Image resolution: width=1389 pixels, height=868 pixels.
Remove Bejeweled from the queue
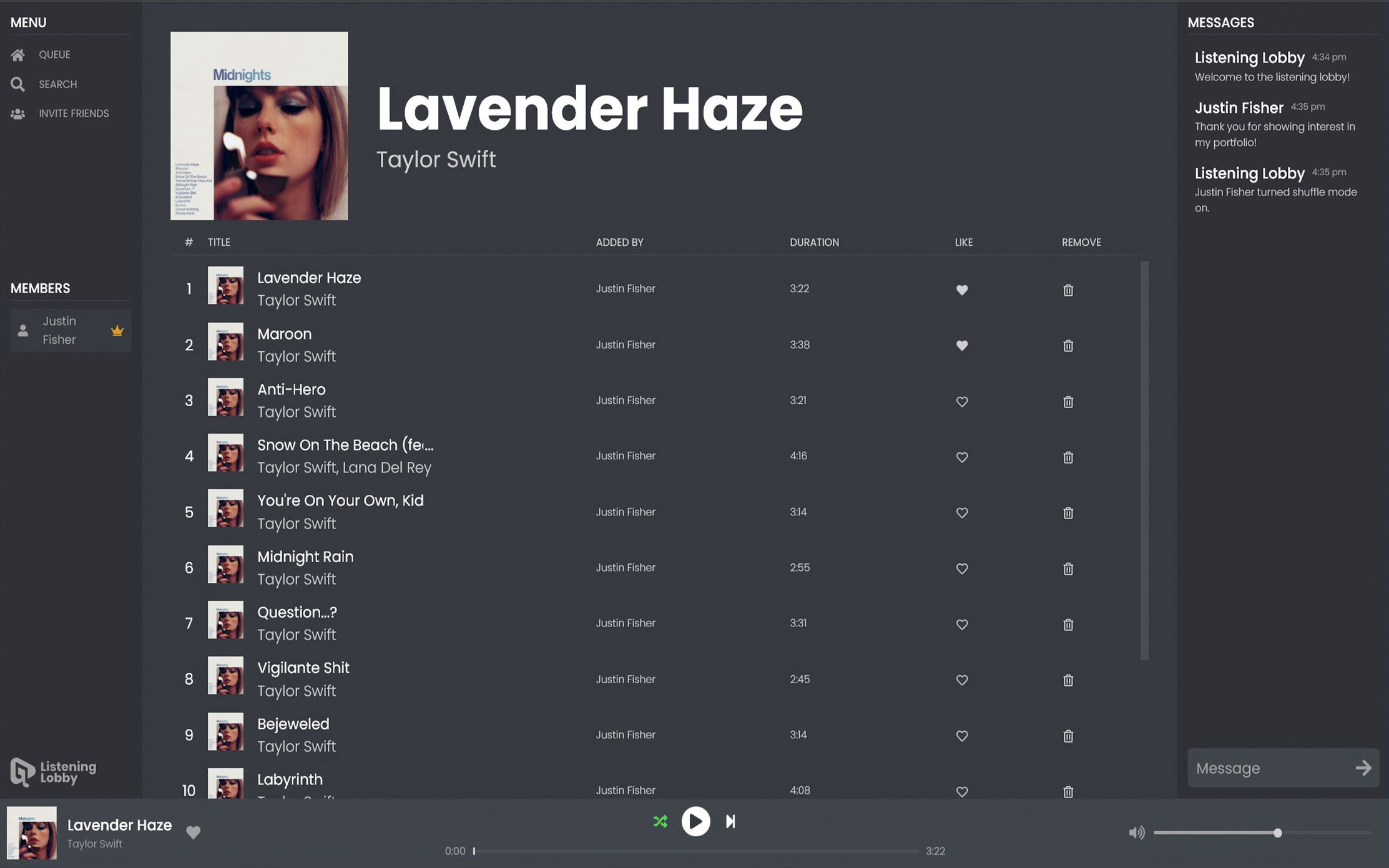pos(1068,736)
